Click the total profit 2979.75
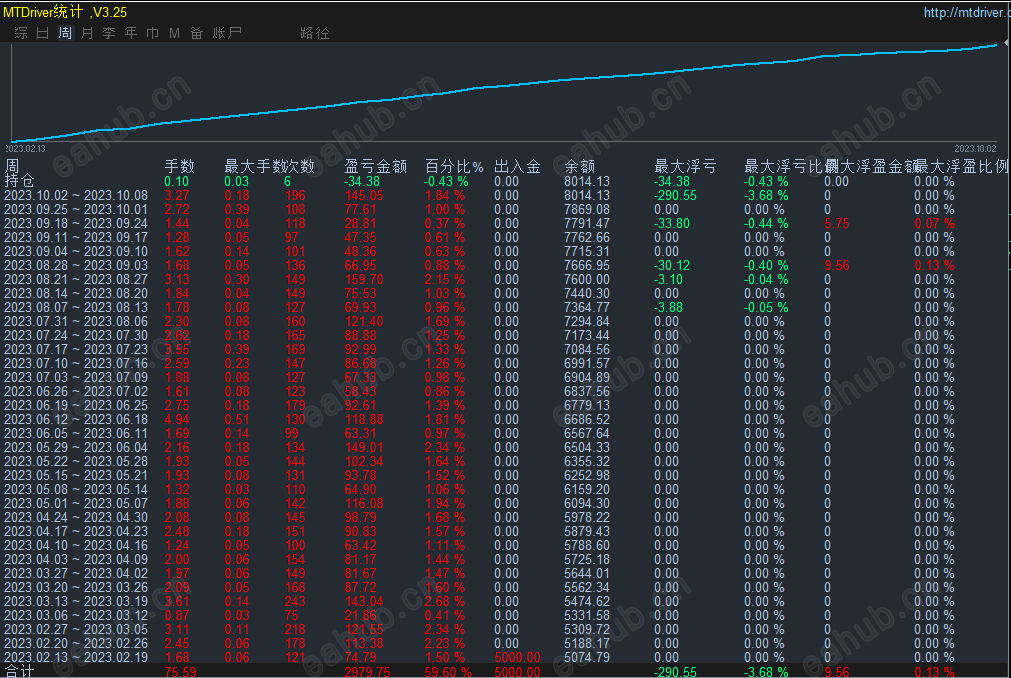 [x=367, y=672]
